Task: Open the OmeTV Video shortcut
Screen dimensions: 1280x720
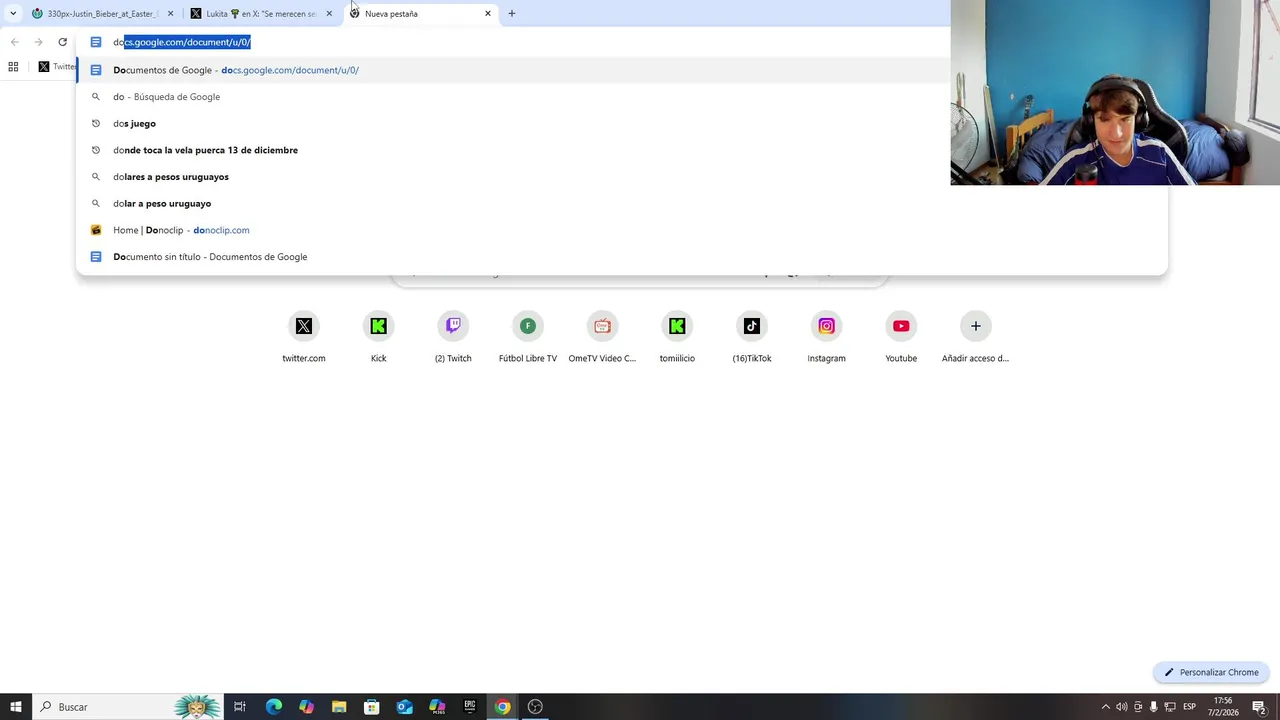Action: point(602,337)
